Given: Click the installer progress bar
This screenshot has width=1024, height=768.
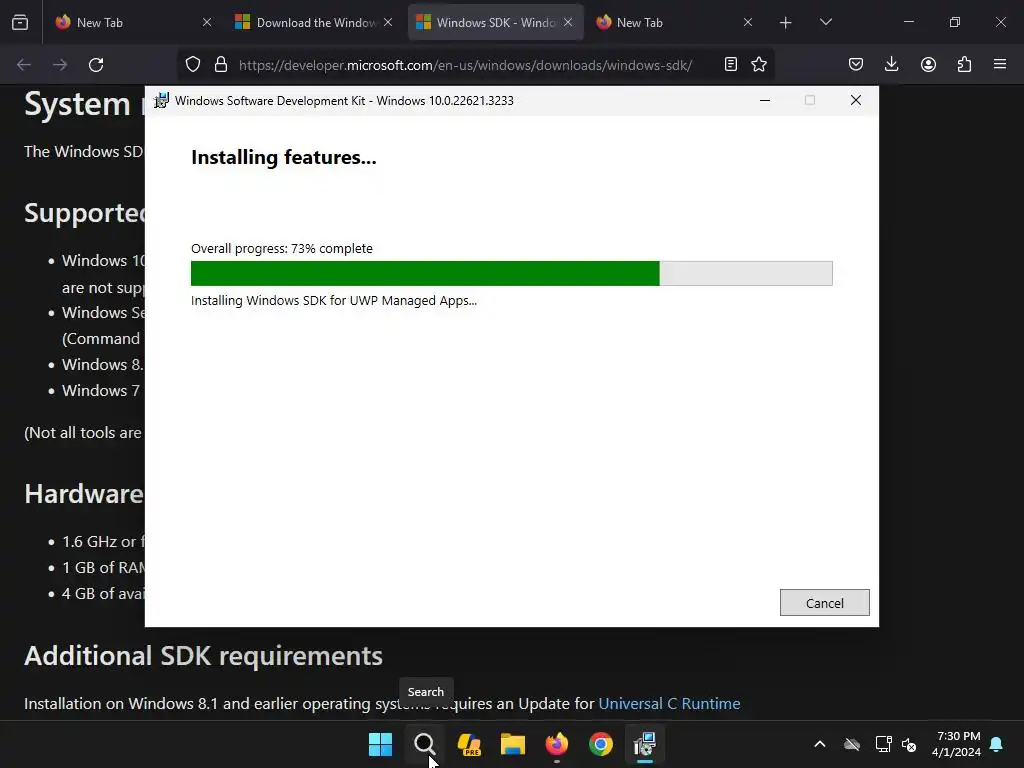Looking at the screenshot, I should point(511,274).
